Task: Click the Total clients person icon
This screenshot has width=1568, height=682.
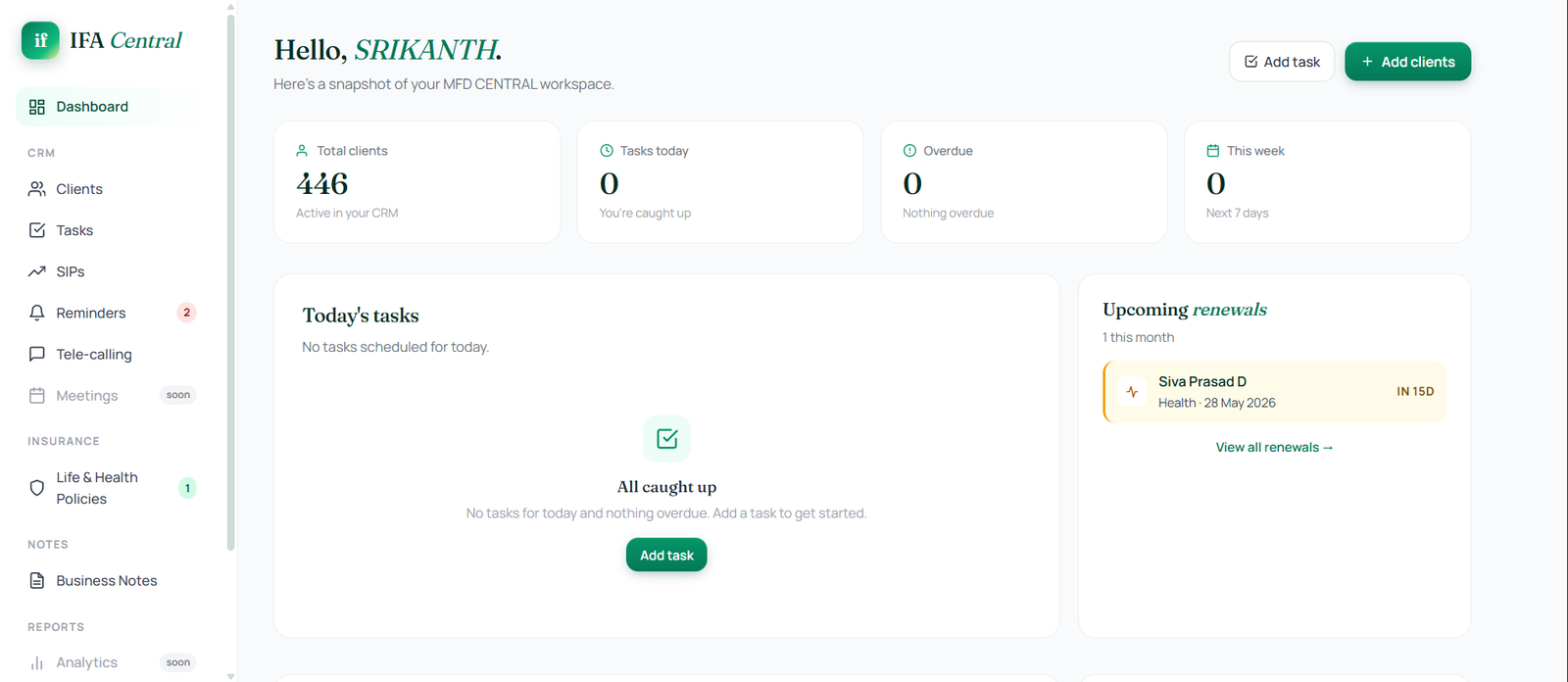Action: coord(302,151)
